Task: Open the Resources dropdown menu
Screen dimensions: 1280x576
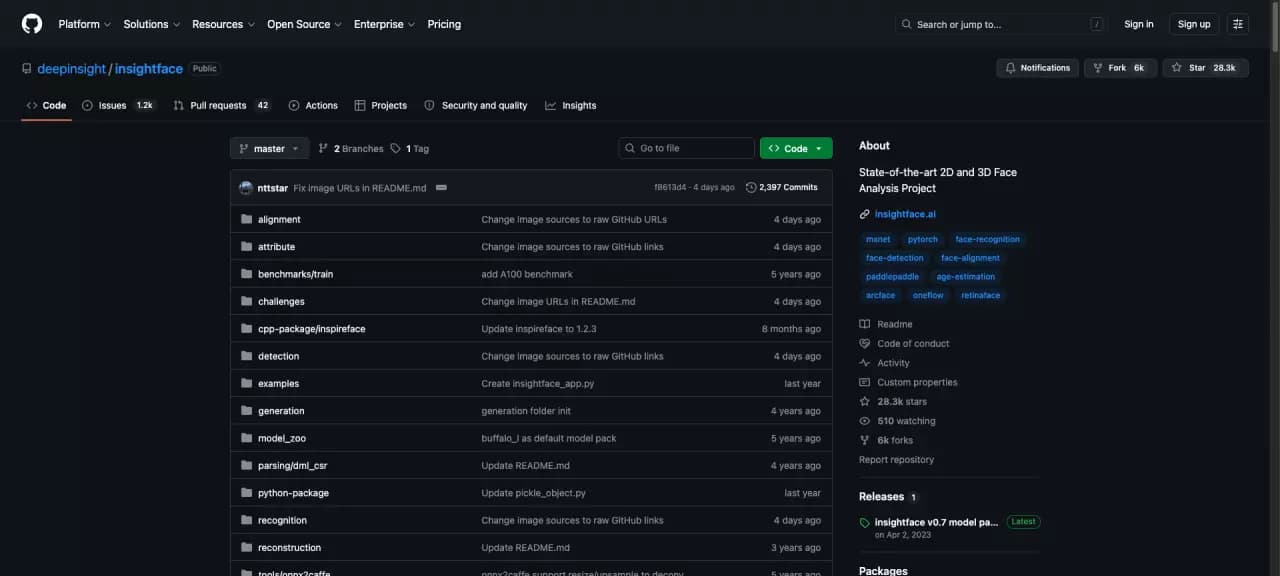Action: pos(223,24)
